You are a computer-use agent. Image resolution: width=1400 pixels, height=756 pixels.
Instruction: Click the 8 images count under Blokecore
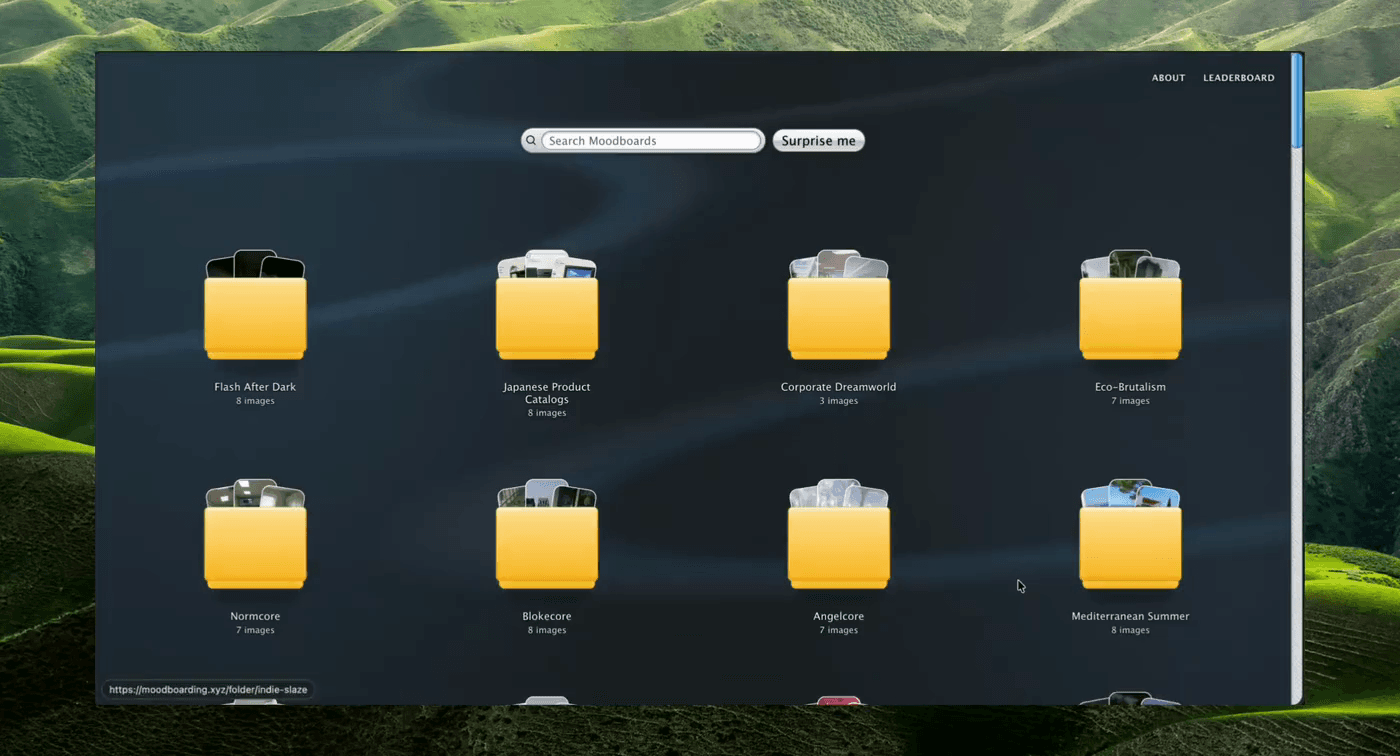(x=547, y=630)
